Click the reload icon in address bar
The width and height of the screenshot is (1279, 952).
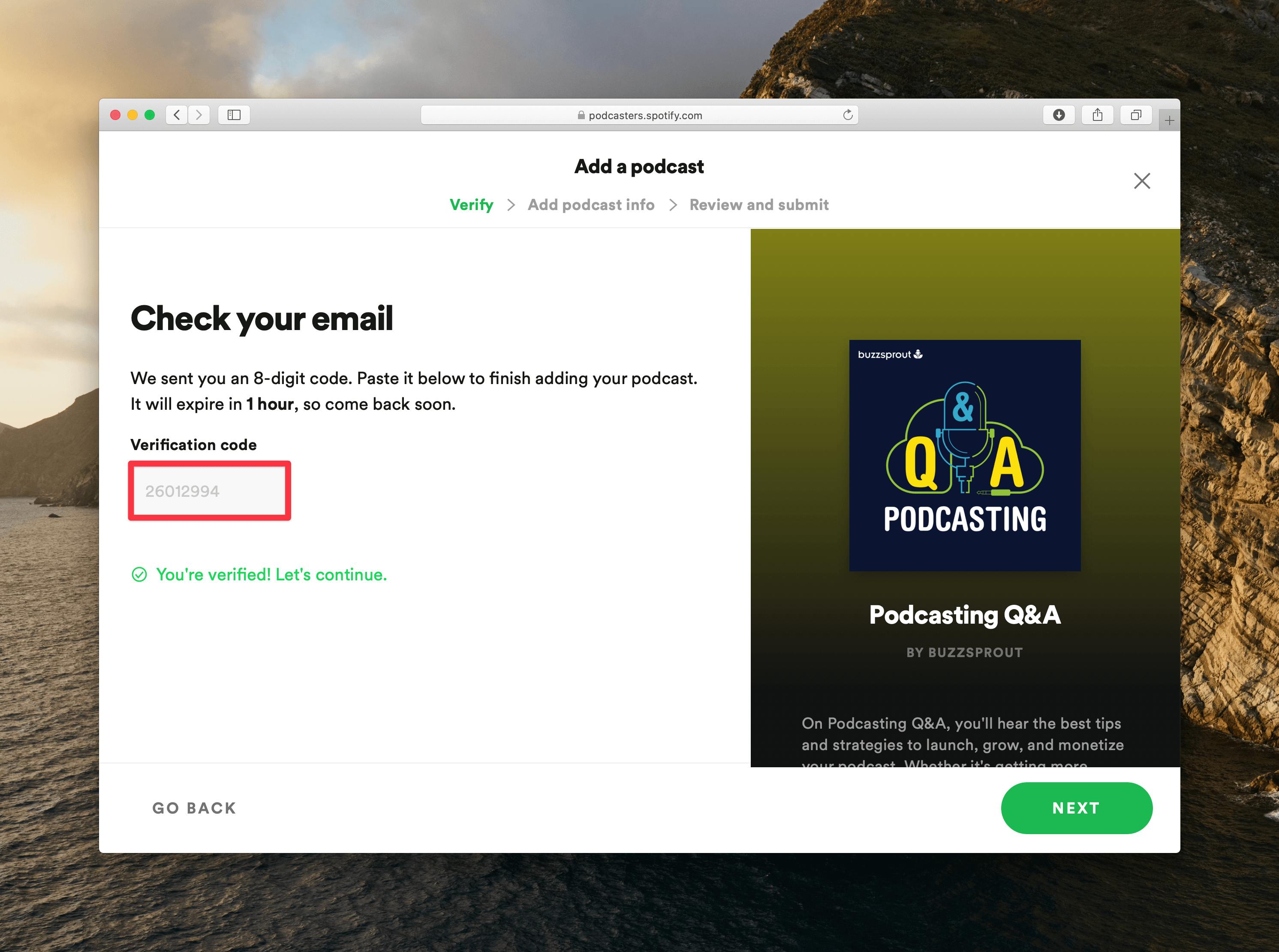[x=848, y=114]
